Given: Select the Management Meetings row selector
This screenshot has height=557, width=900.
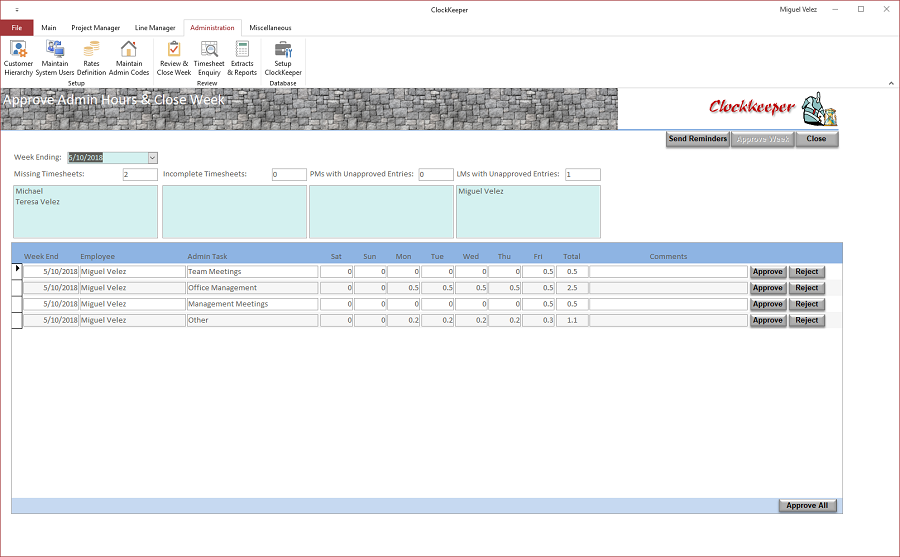Looking at the screenshot, I should (17, 304).
